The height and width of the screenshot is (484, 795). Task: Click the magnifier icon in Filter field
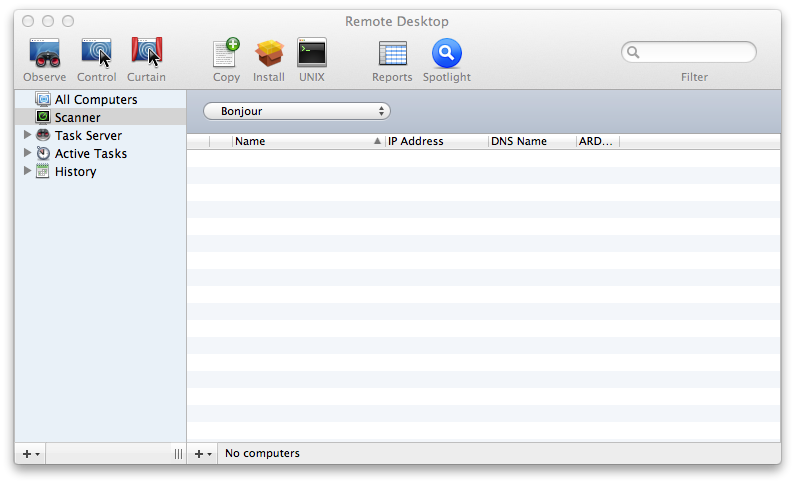click(x=633, y=52)
